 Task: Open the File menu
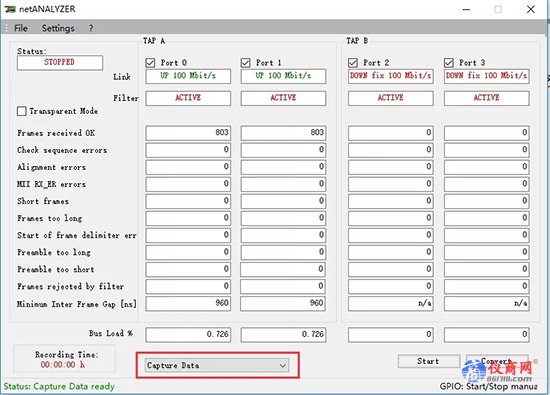[x=21, y=28]
